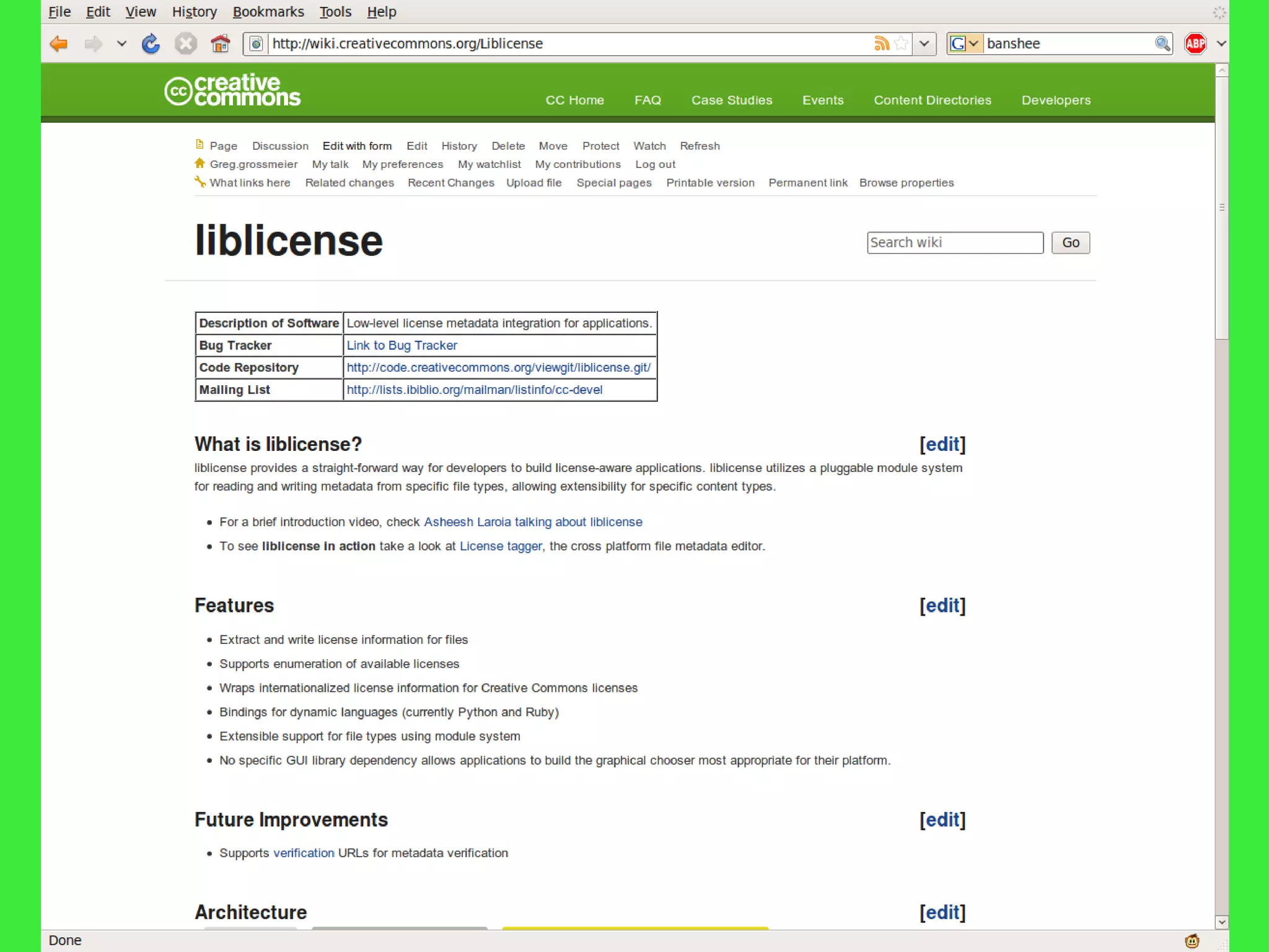1269x952 pixels.
Task: Click the Go button
Action: (x=1070, y=243)
